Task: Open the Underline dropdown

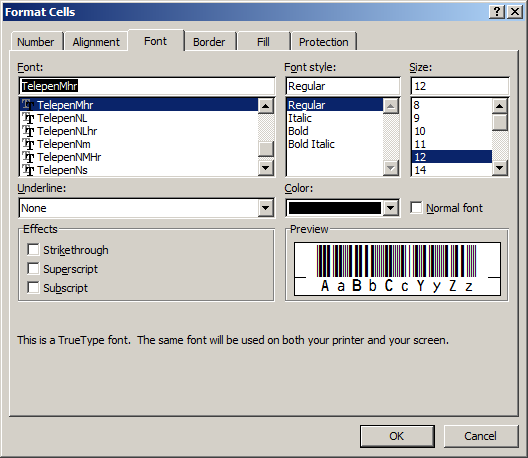Action: click(x=265, y=208)
